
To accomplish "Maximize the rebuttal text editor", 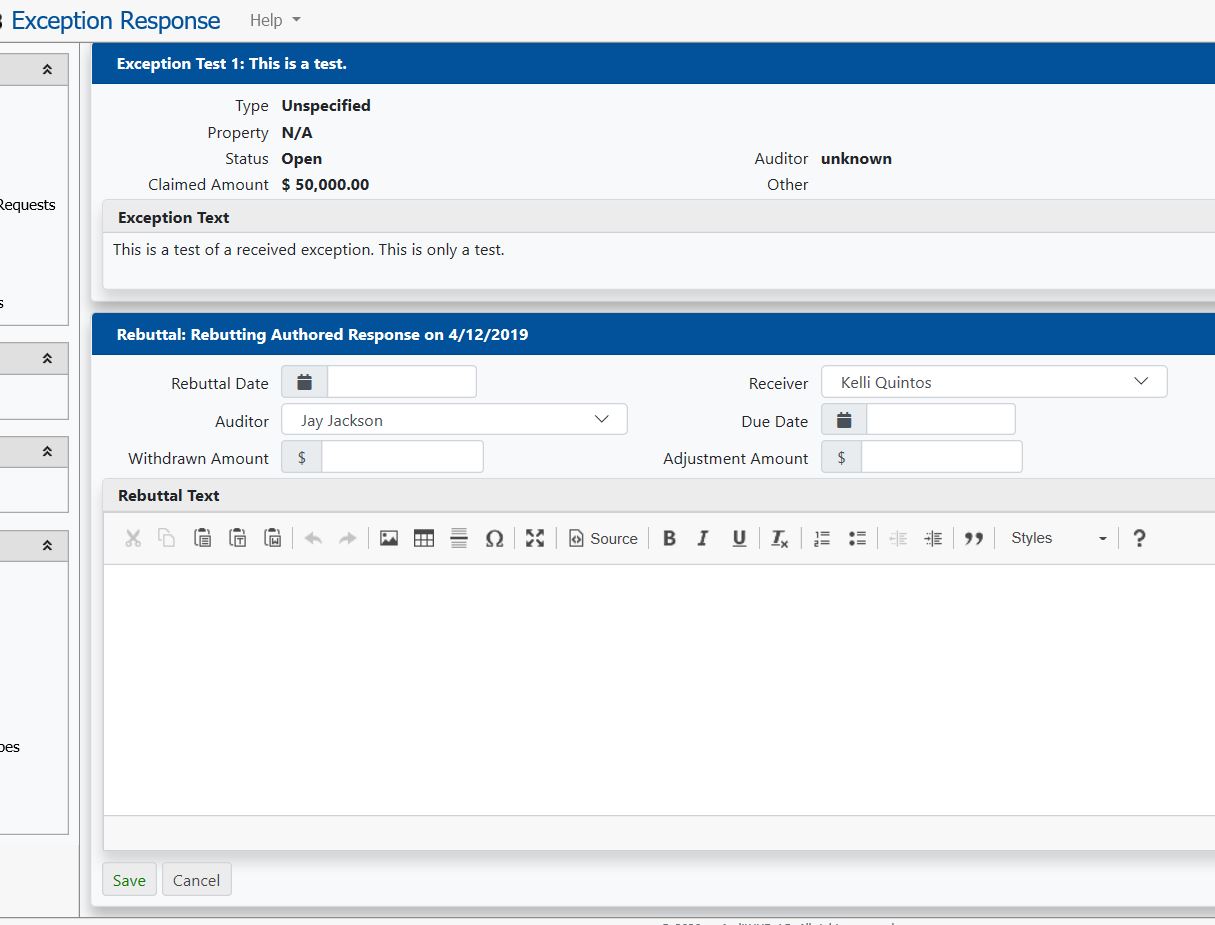I will [535, 538].
